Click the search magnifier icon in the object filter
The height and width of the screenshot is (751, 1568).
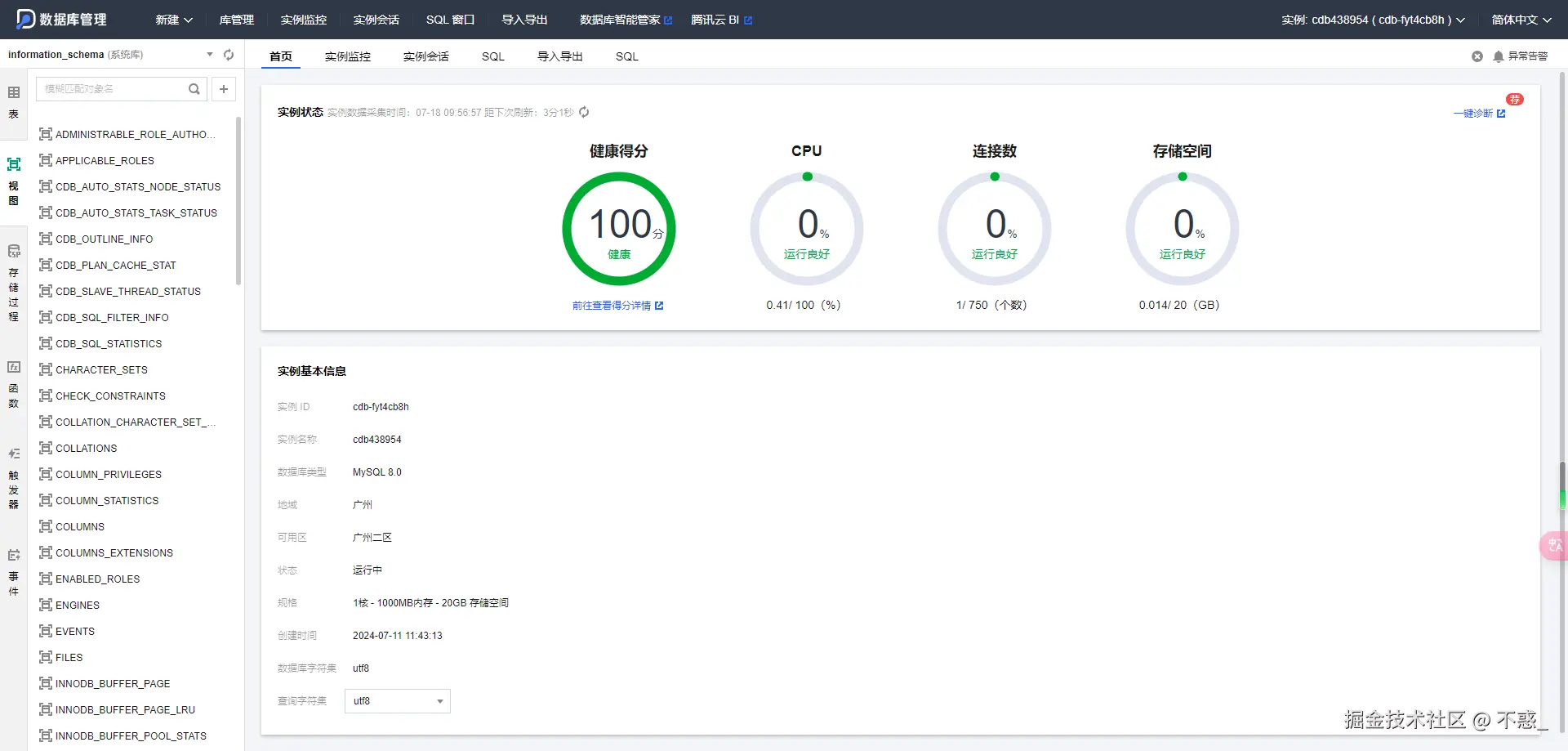click(194, 89)
